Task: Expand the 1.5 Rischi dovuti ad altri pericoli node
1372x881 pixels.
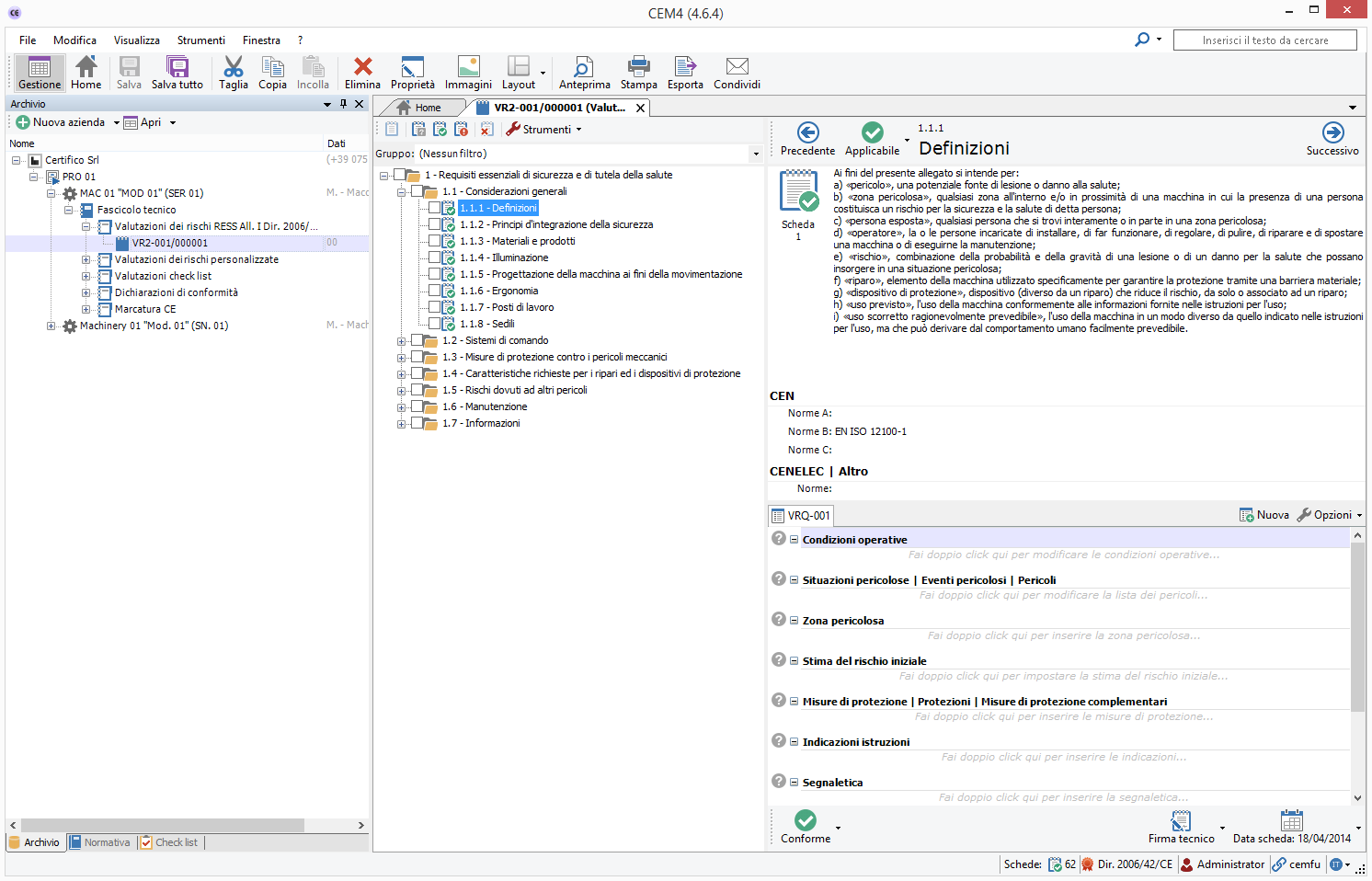Action: [x=401, y=391]
